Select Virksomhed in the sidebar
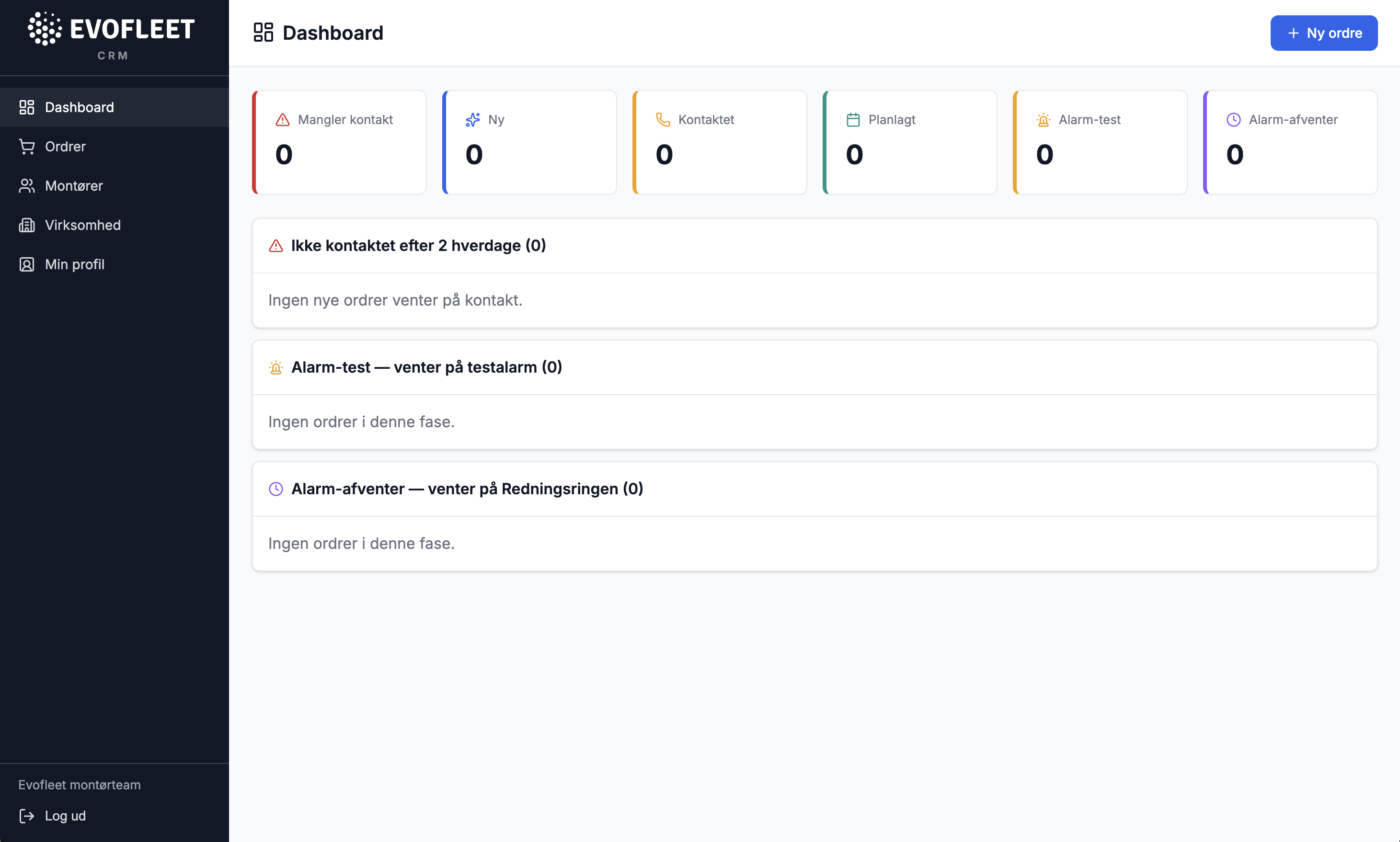This screenshot has width=1400, height=842. point(114,225)
